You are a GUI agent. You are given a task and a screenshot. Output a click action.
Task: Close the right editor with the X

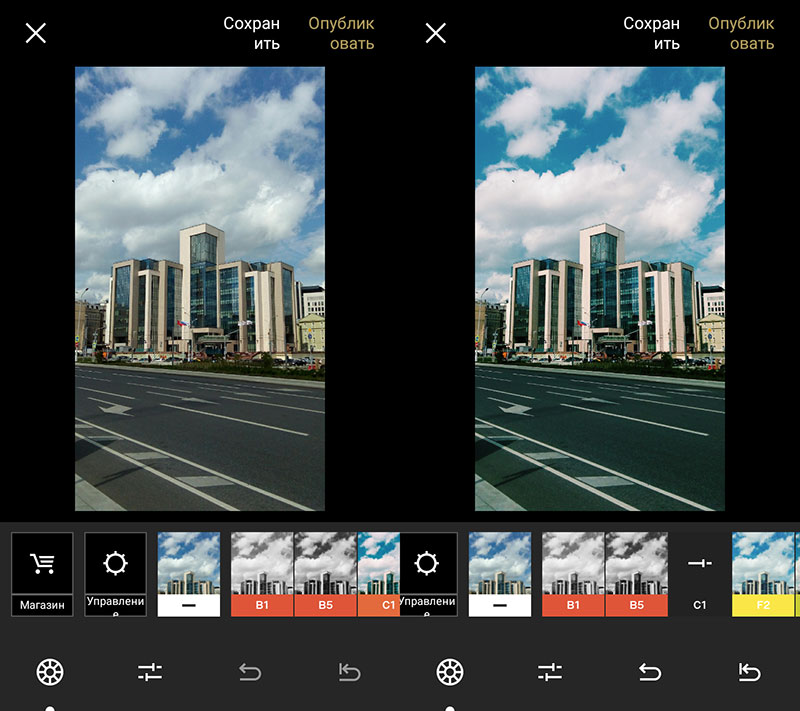pyautogui.click(x=436, y=33)
